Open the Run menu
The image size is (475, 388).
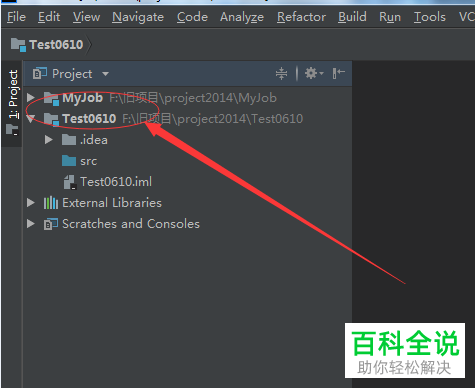[390, 17]
